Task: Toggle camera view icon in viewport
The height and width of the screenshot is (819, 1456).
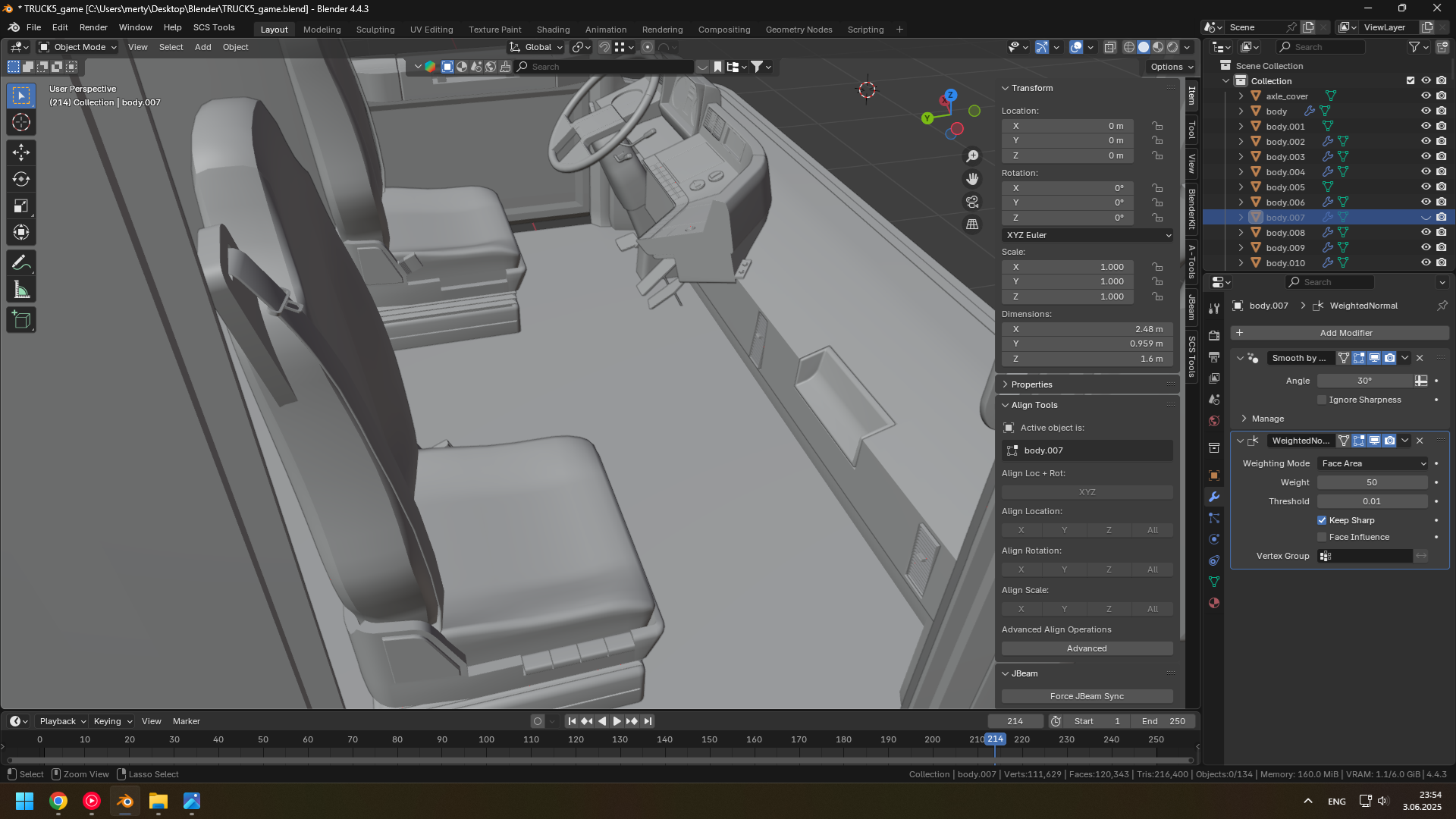Action: pyautogui.click(x=972, y=202)
